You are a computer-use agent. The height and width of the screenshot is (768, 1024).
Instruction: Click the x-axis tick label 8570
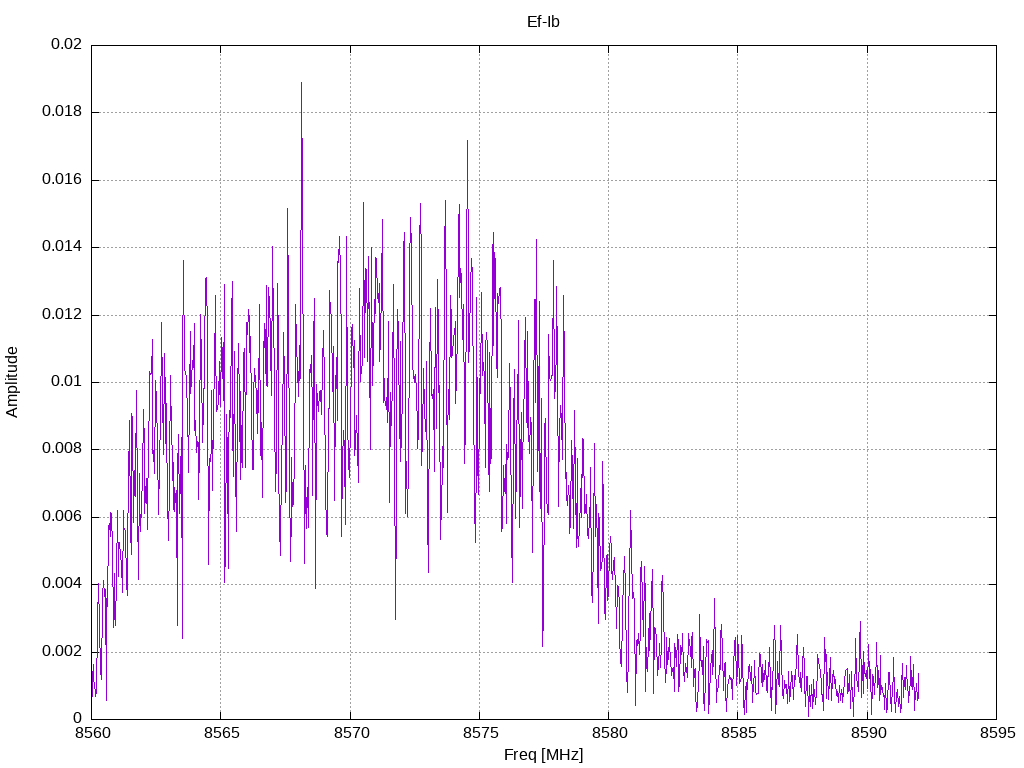coord(351,733)
